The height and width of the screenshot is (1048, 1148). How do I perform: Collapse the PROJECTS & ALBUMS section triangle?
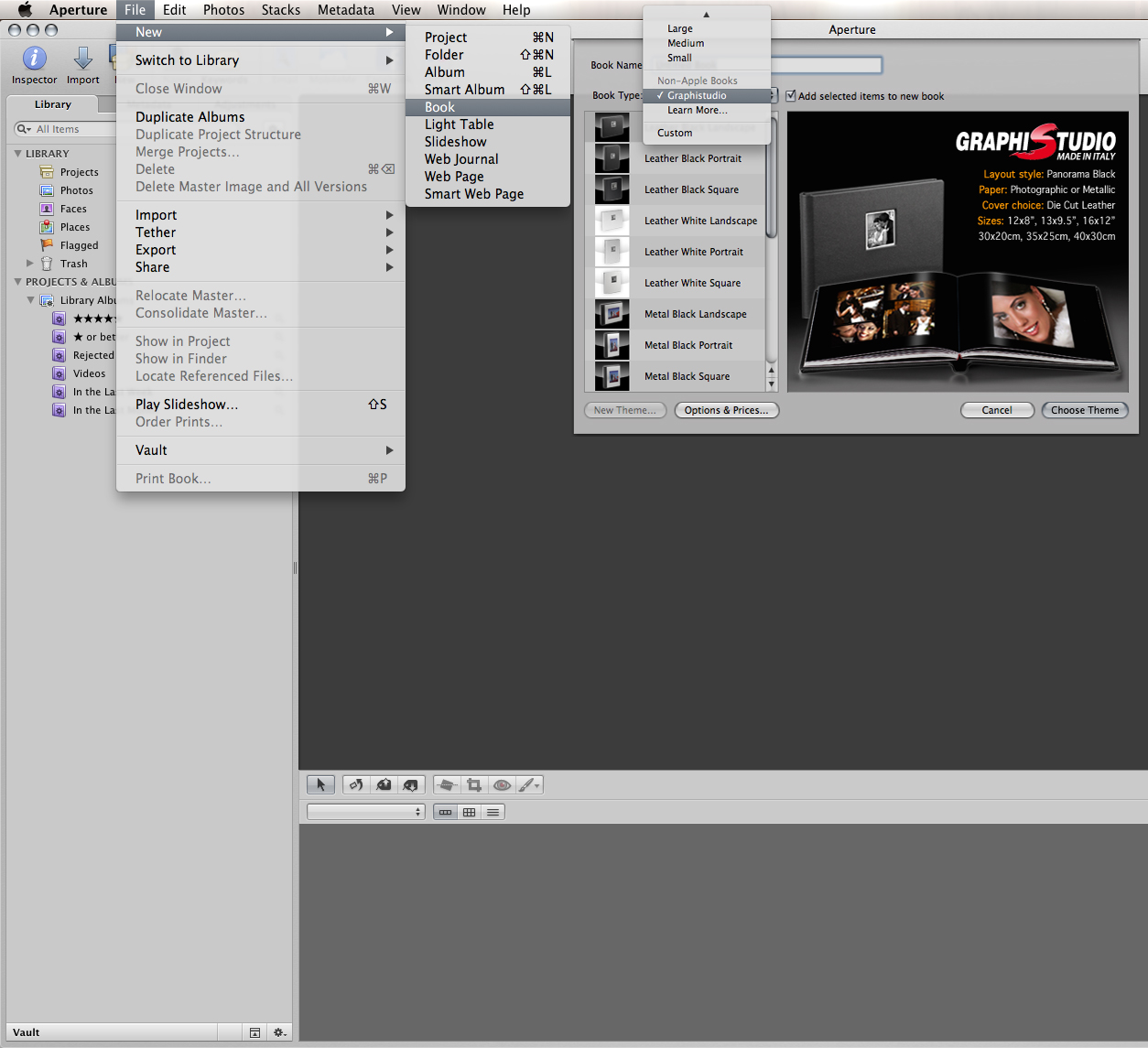[x=17, y=281]
